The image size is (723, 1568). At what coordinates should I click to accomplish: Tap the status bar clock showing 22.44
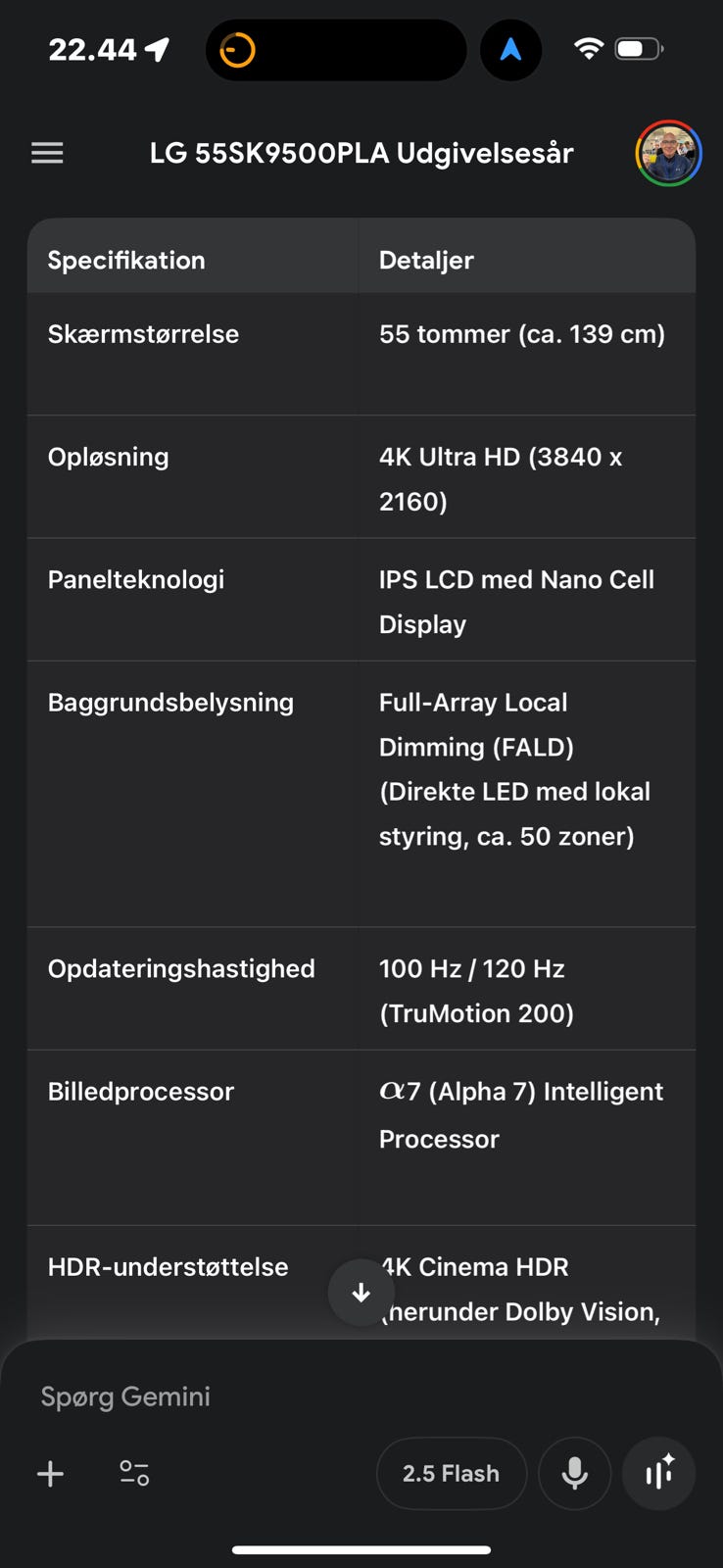coord(93,50)
